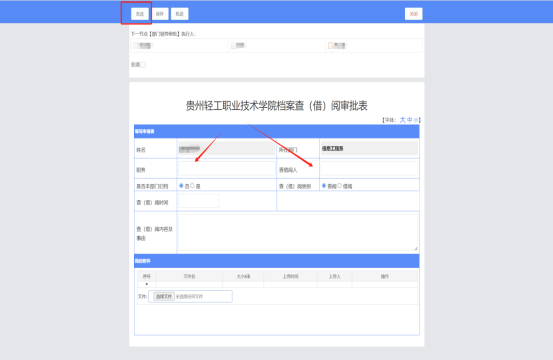The height and width of the screenshot is (360, 553).
Task: Choose the 借阅 radio option
Action: point(340,186)
